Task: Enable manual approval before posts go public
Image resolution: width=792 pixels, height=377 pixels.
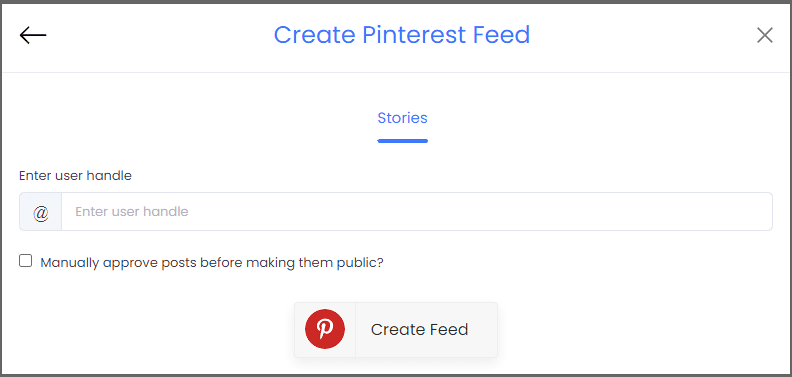Action: [25, 261]
